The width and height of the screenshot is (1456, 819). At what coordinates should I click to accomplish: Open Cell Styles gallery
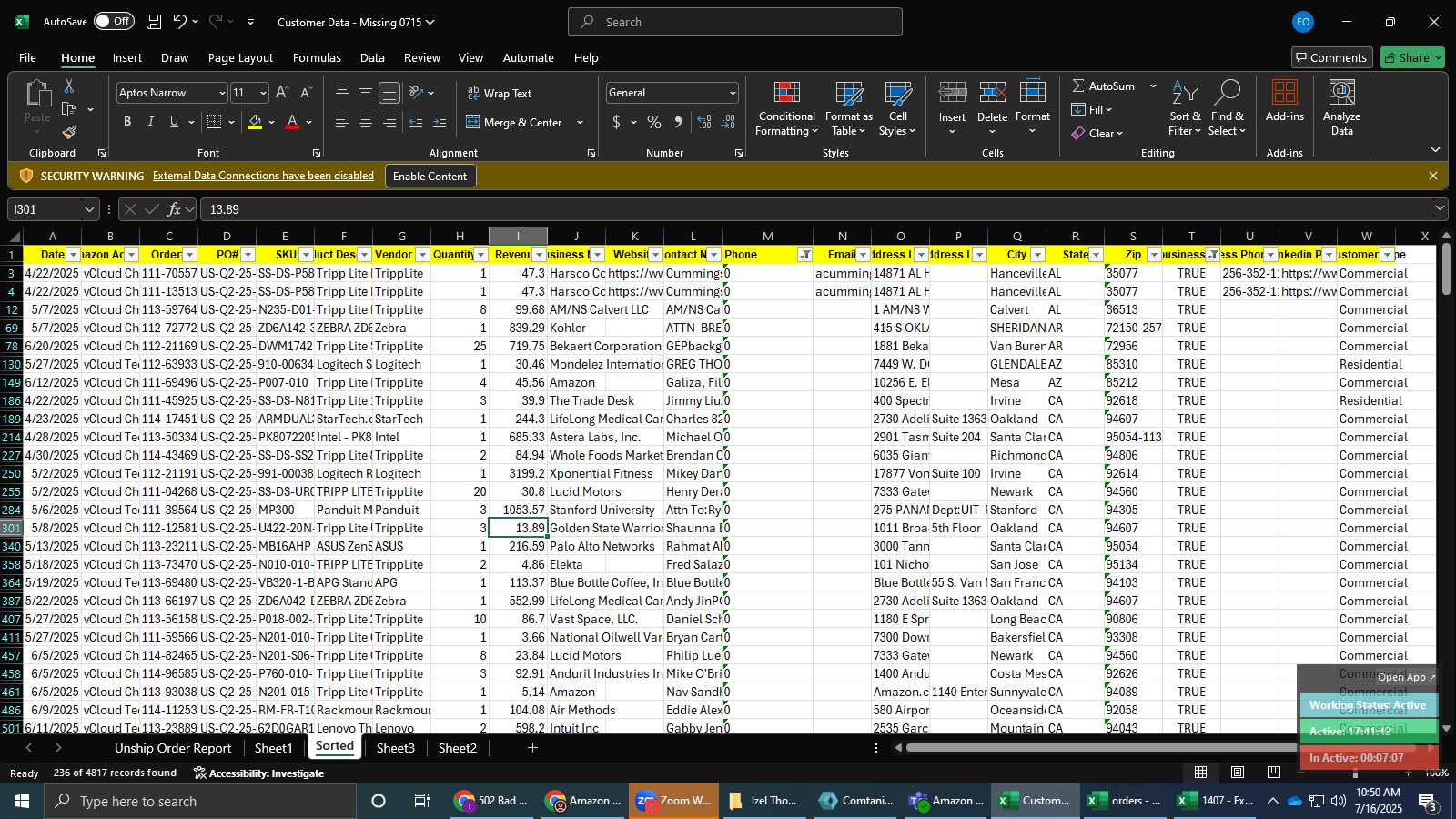(898, 109)
